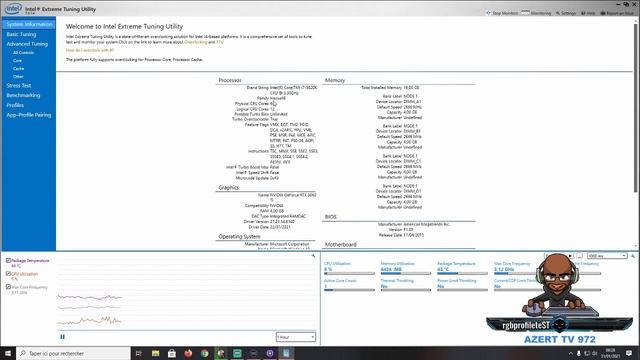Open the sampling interval dropdown in monitor panel
This screenshot has width=640, height=360.
607,256
